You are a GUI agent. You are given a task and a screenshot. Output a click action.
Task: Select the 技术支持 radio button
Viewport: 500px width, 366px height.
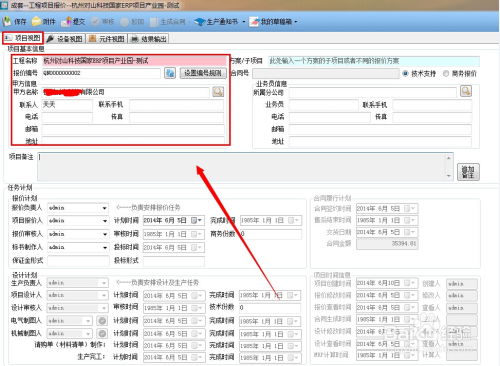[405, 74]
